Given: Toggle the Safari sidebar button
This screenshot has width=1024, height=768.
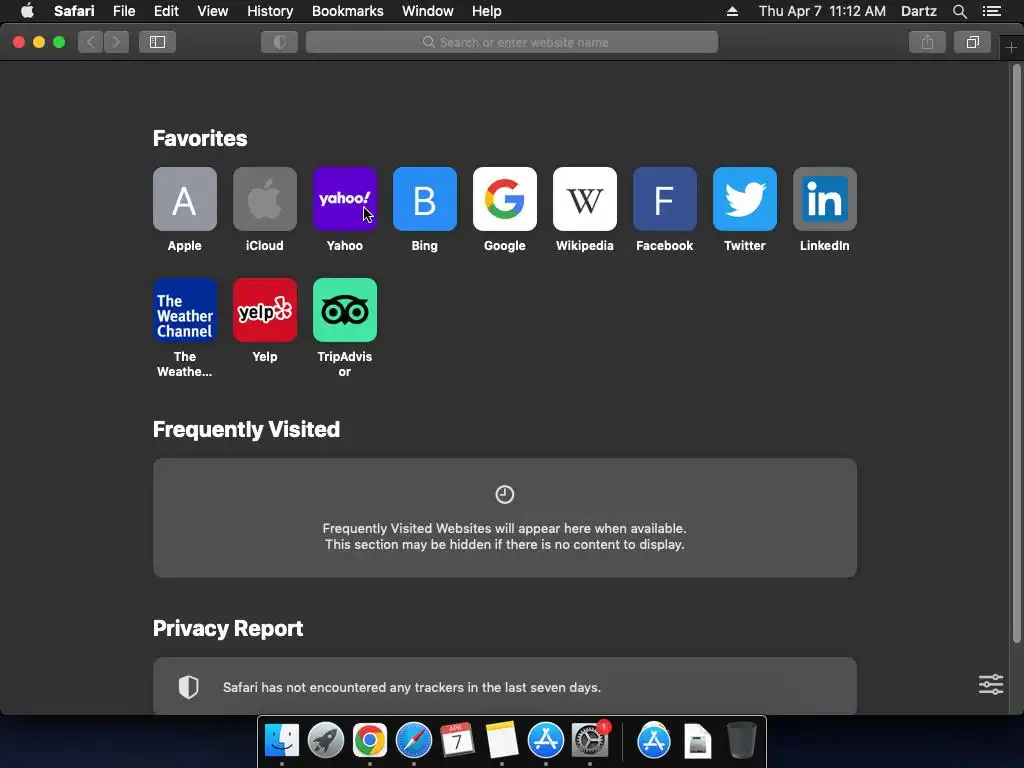Looking at the screenshot, I should coord(157,42).
